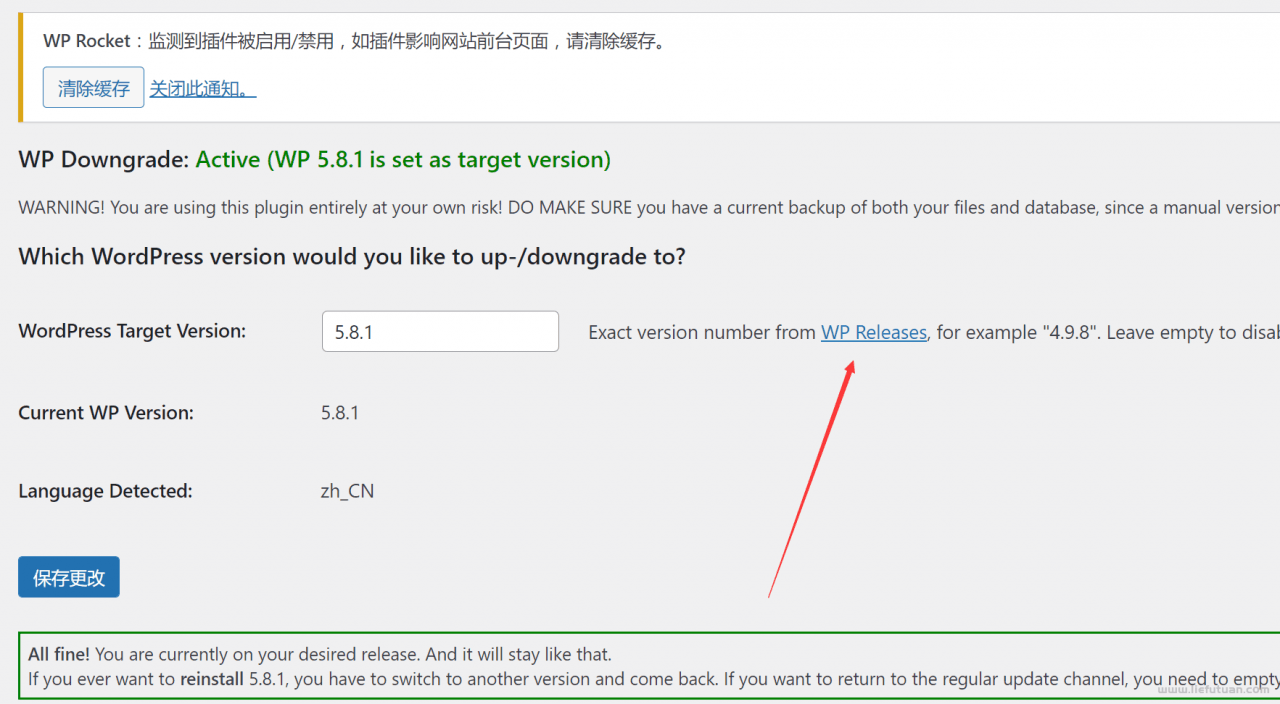This screenshot has width=1280, height=704.
Task: Click current version value 5.8.1
Action: [340, 412]
